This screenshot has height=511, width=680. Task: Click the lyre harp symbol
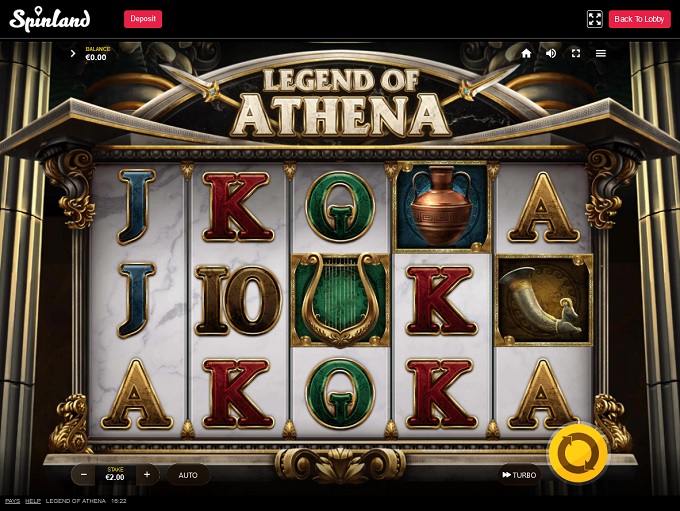(340, 300)
